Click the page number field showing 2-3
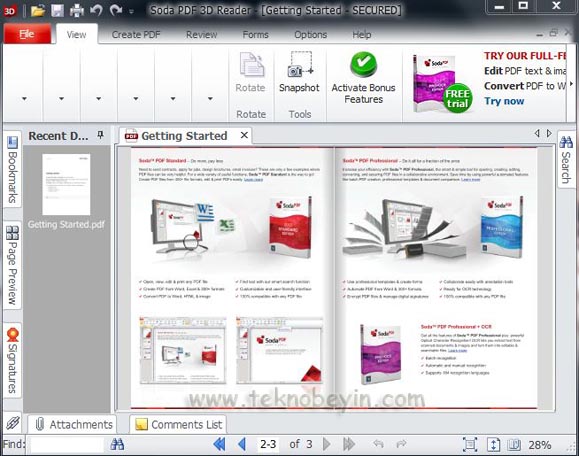This screenshot has width=579, height=456. pyautogui.click(x=268, y=444)
